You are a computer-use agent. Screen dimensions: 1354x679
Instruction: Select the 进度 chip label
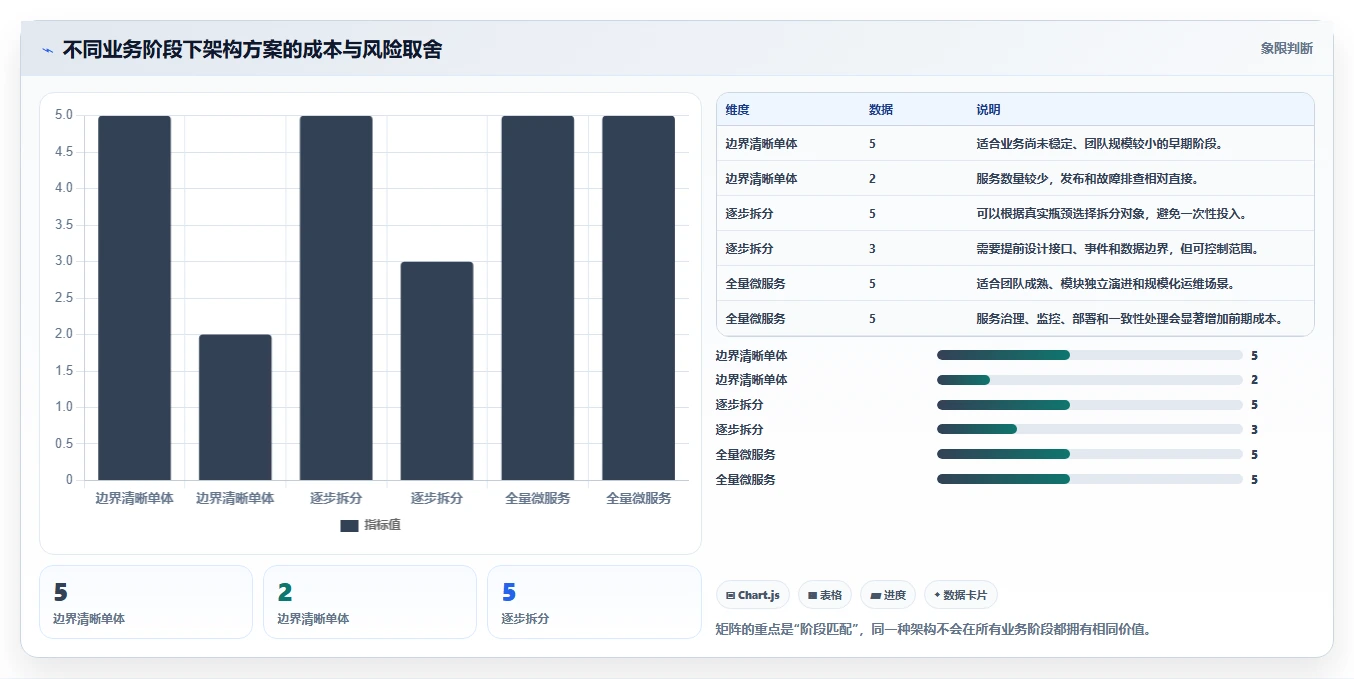click(x=894, y=596)
